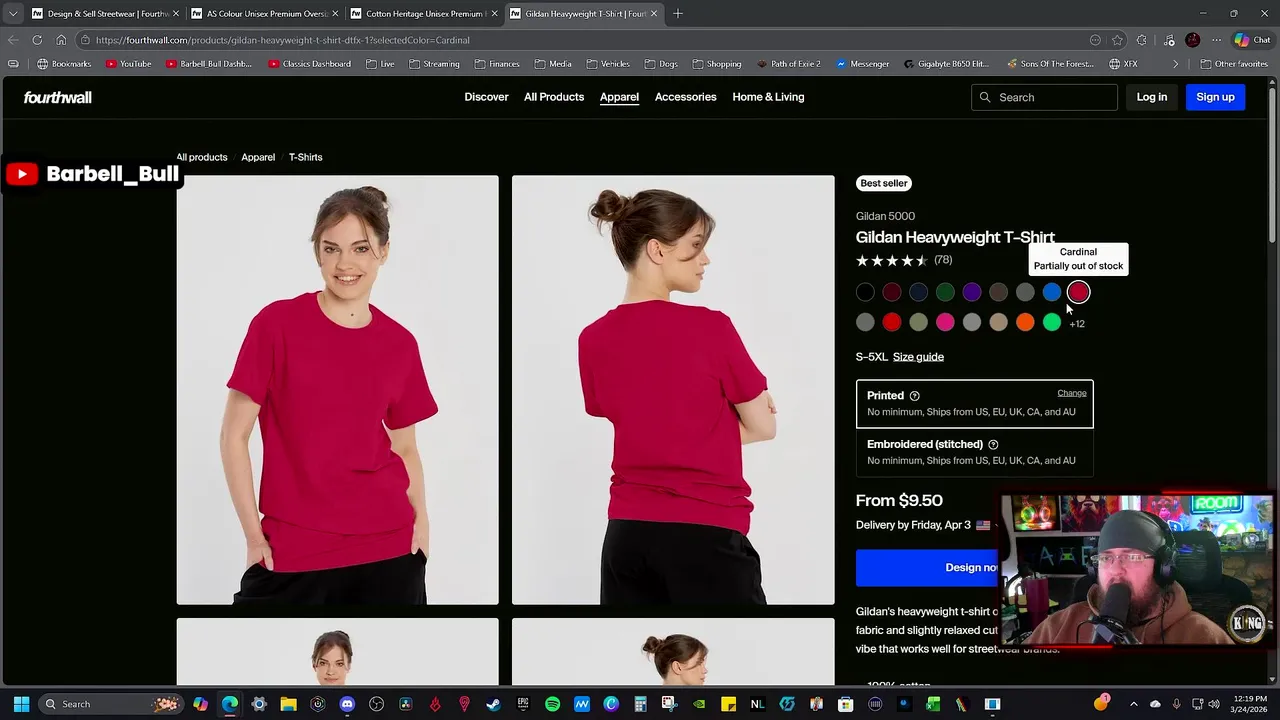Image resolution: width=1280 pixels, height=720 pixels.
Task: Show hidden system tray icons chevron
Action: (x=1133, y=704)
